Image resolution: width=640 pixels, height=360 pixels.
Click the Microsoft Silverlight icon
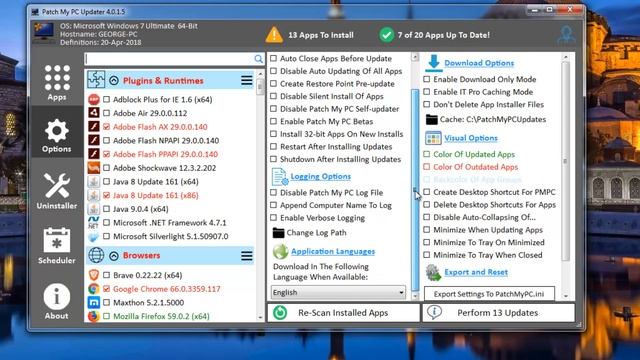tap(94, 236)
